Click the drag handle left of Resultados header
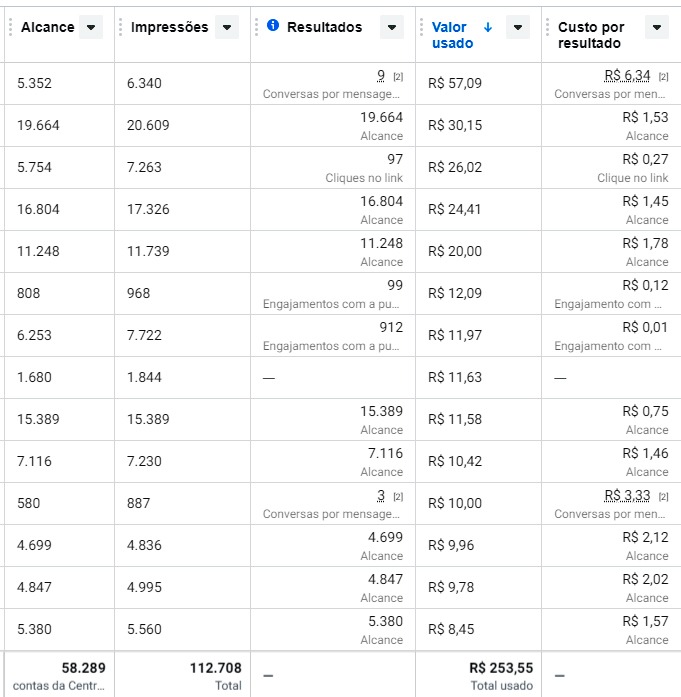681x697 pixels. [256, 27]
